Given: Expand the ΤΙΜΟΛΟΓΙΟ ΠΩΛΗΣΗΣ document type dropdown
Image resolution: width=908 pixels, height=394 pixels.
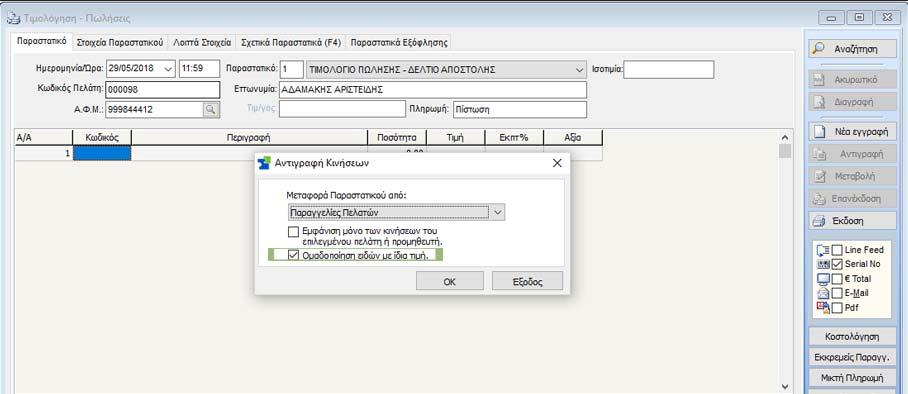Looking at the screenshot, I should tap(580, 70).
